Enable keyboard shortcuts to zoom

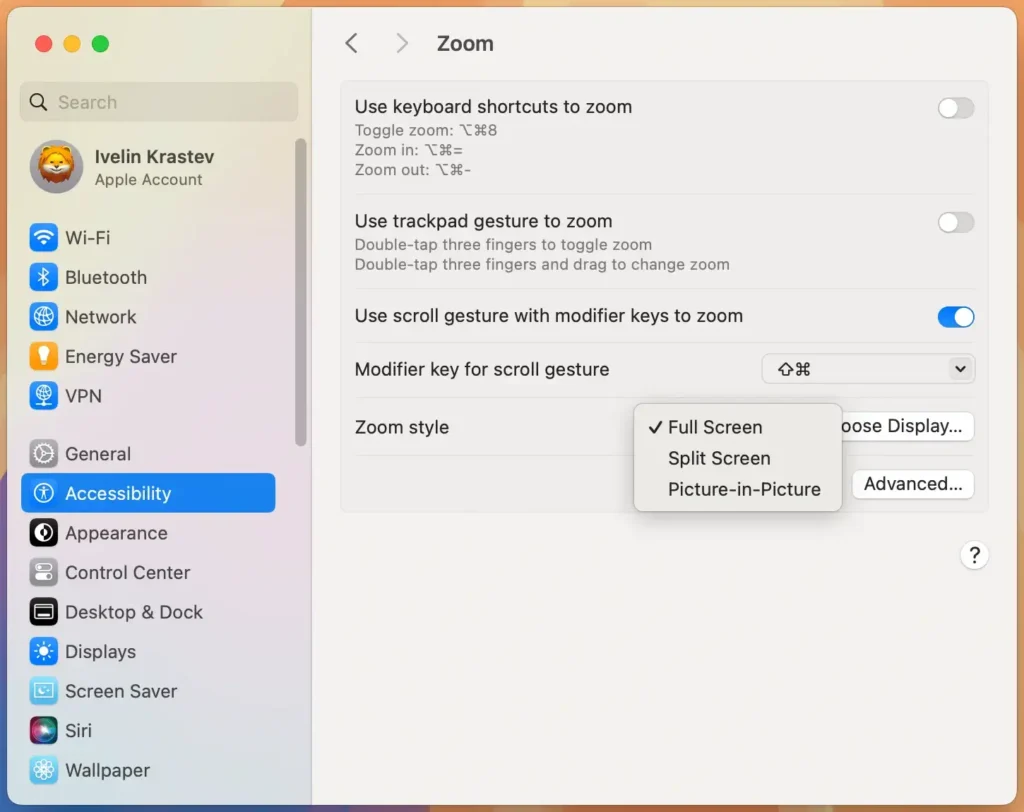click(x=955, y=107)
